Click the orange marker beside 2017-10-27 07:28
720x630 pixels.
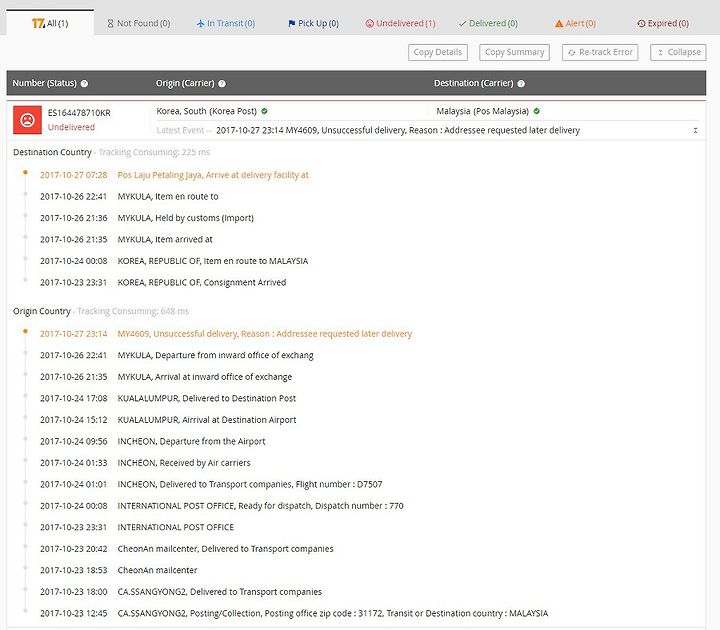coord(25,173)
